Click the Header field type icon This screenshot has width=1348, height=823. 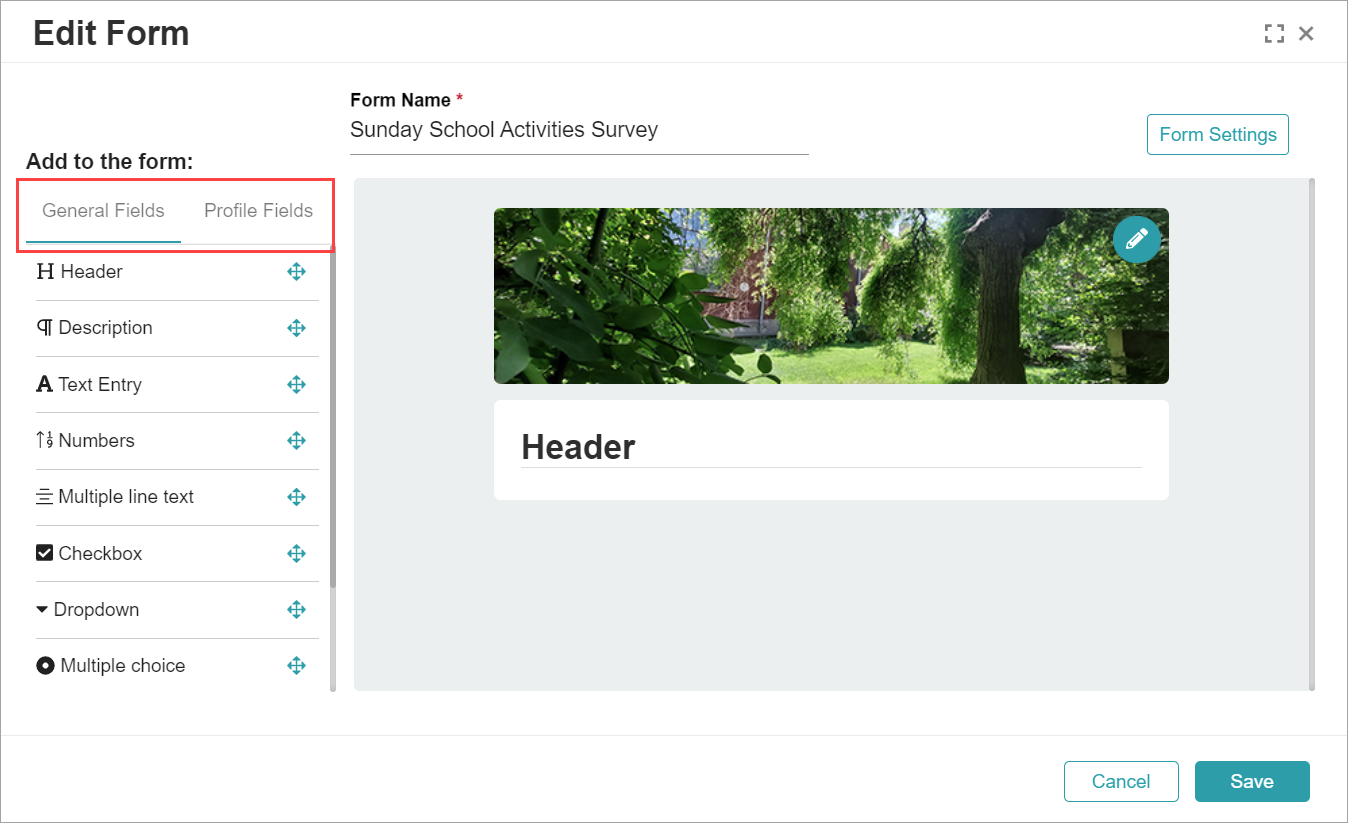(x=45, y=272)
